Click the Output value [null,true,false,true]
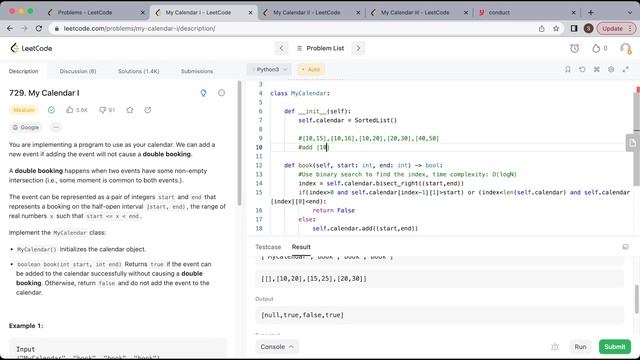The height and width of the screenshot is (360, 640). [x=302, y=315]
